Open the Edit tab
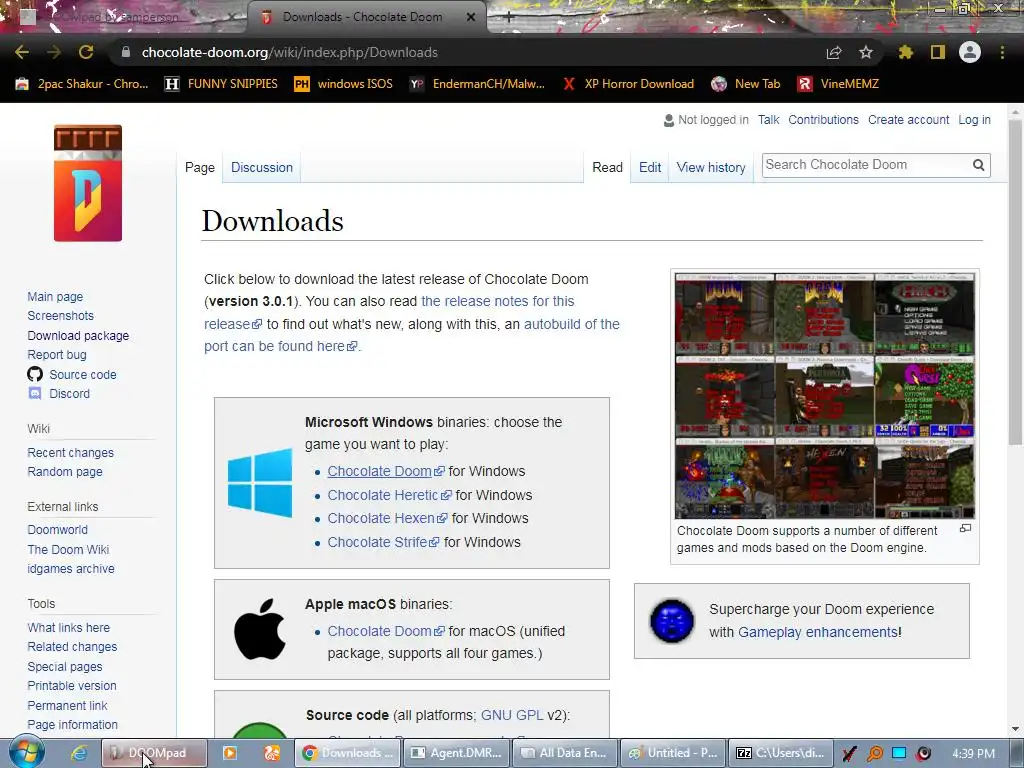 pyautogui.click(x=650, y=167)
